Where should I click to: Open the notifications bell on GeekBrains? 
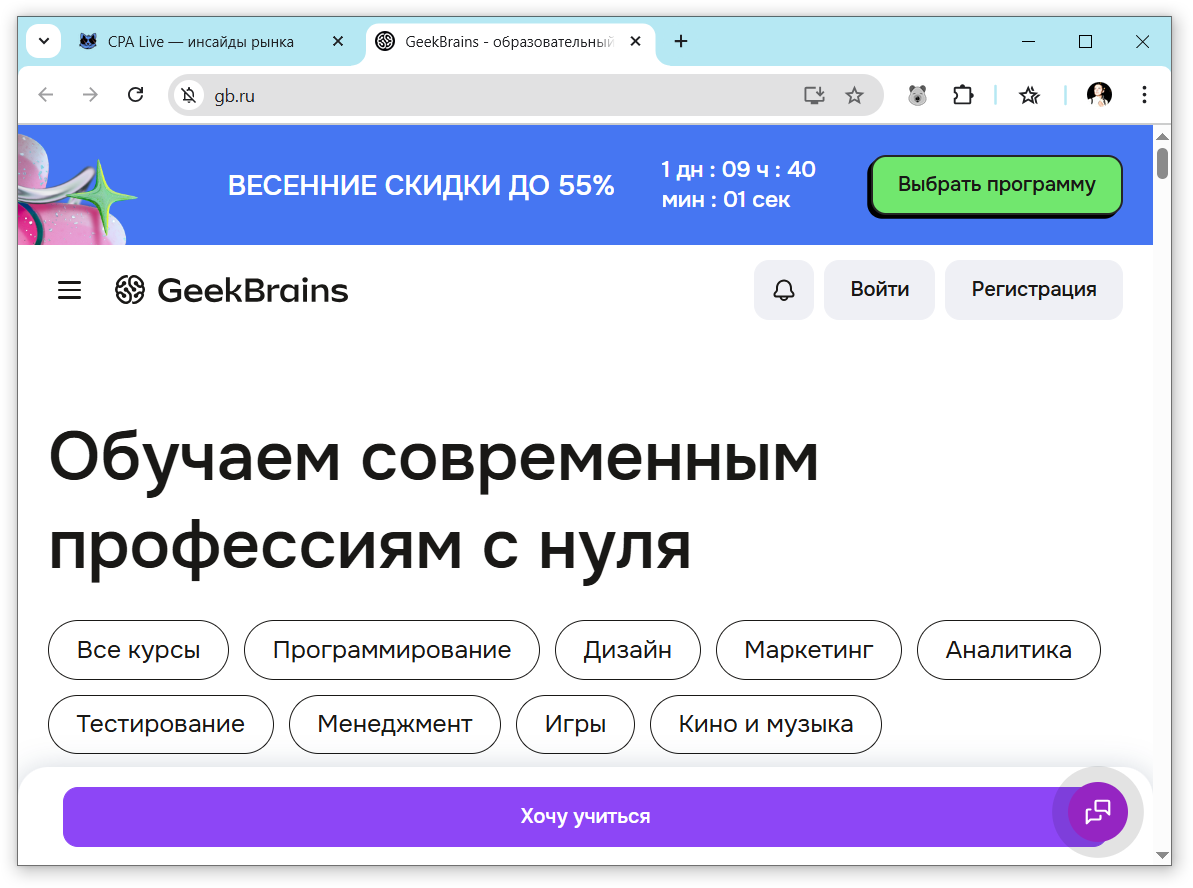click(x=784, y=290)
